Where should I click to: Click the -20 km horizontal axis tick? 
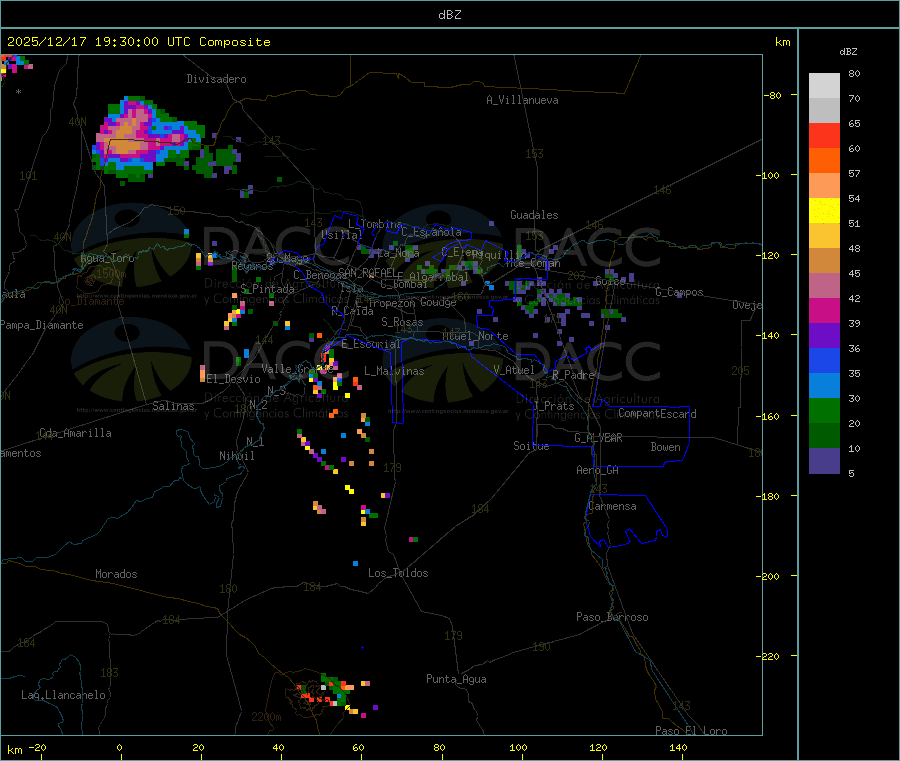38,748
